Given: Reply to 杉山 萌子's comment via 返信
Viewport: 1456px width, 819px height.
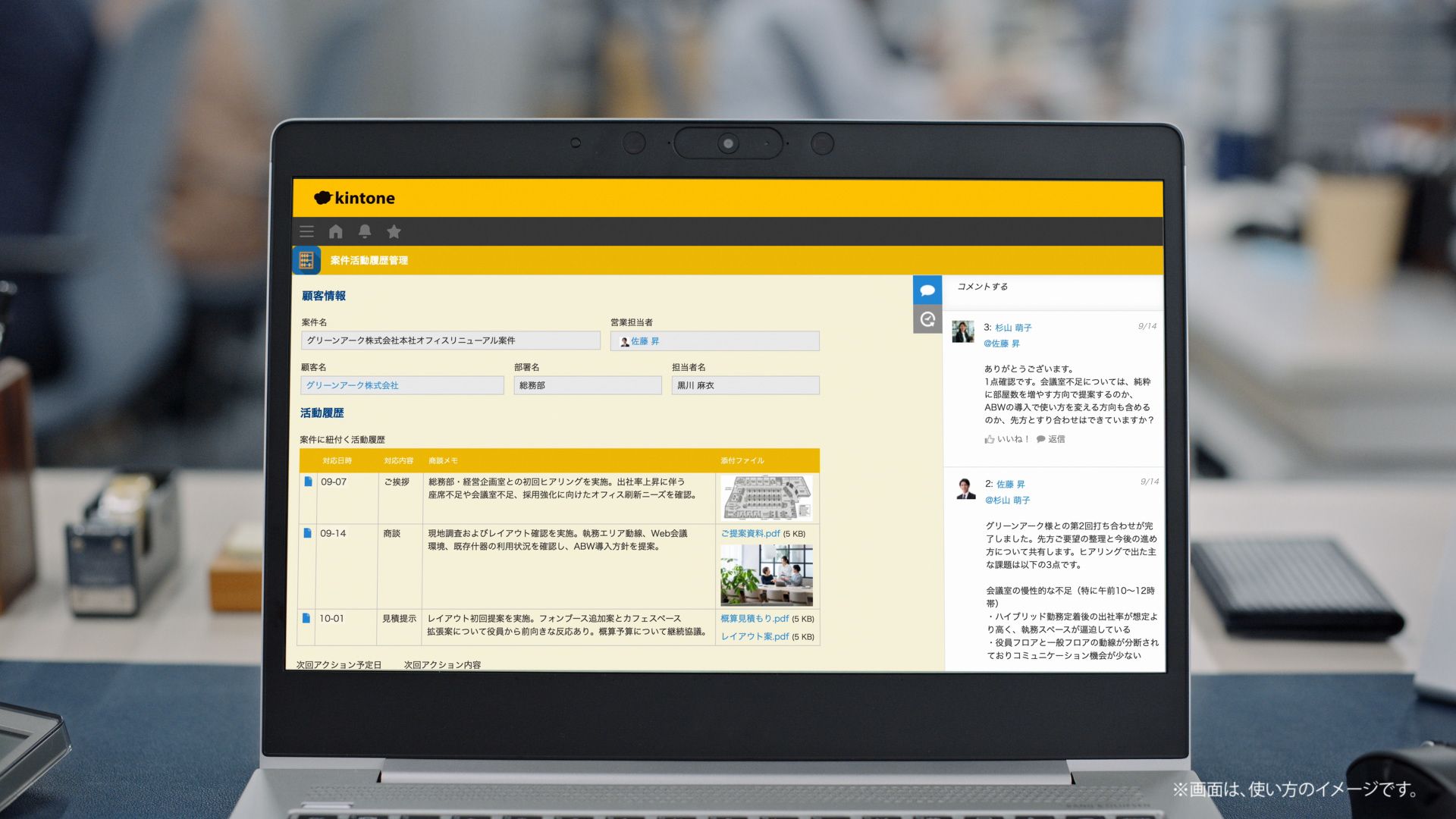Looking at the screenshot, I should [1051, 439].
